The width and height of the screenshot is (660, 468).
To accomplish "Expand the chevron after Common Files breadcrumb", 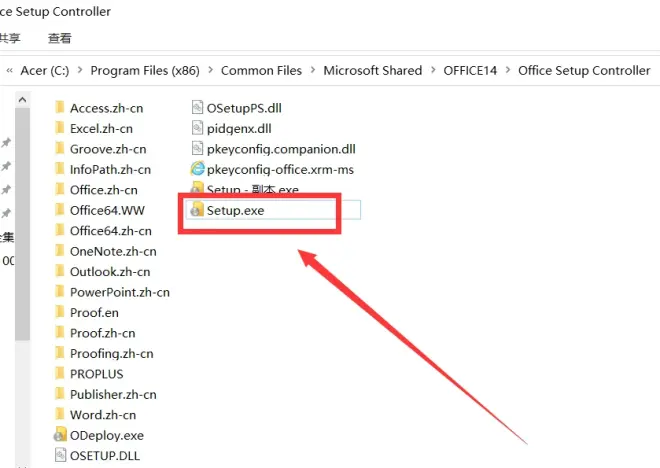I will tap(313, 70).
